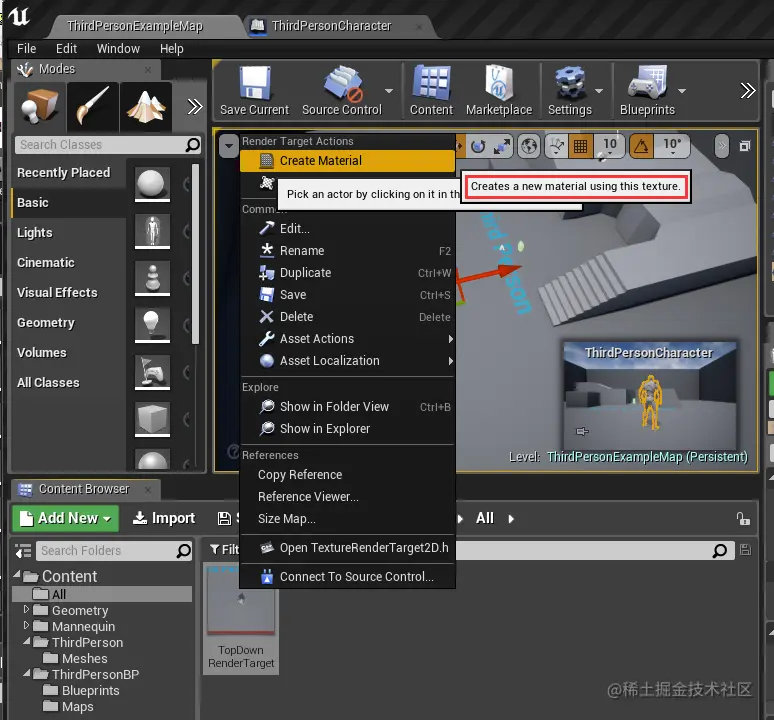774x720 pixels.
Task: Select All Classes category
Action: click(x=68, y=382)
